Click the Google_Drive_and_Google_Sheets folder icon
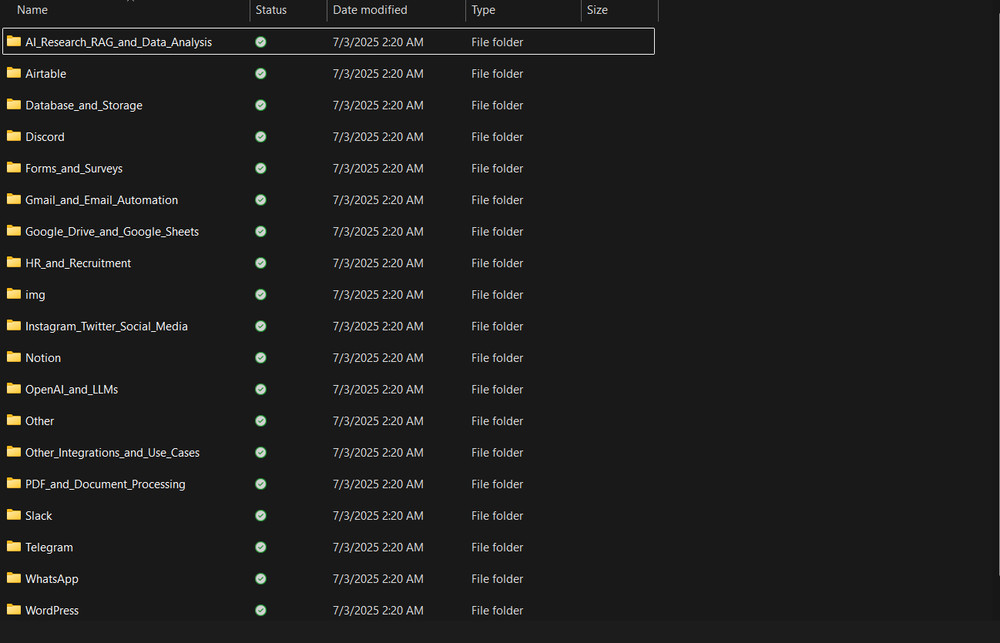1000x643 pixels. (x=13, y=231)
